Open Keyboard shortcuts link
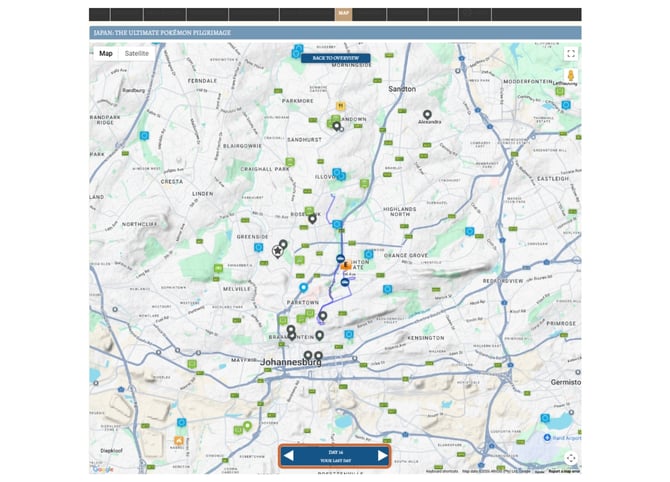 pyautogui.click(x=442, y=471)
